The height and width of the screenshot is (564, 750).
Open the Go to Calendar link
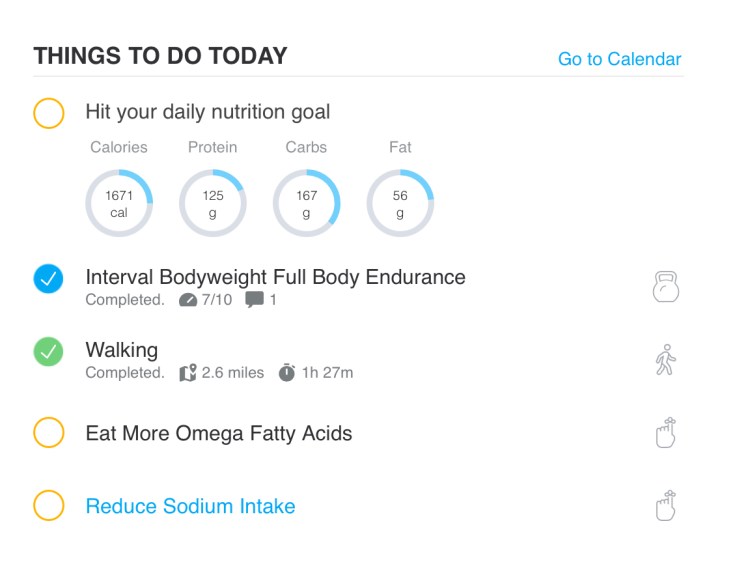[619, 59]
